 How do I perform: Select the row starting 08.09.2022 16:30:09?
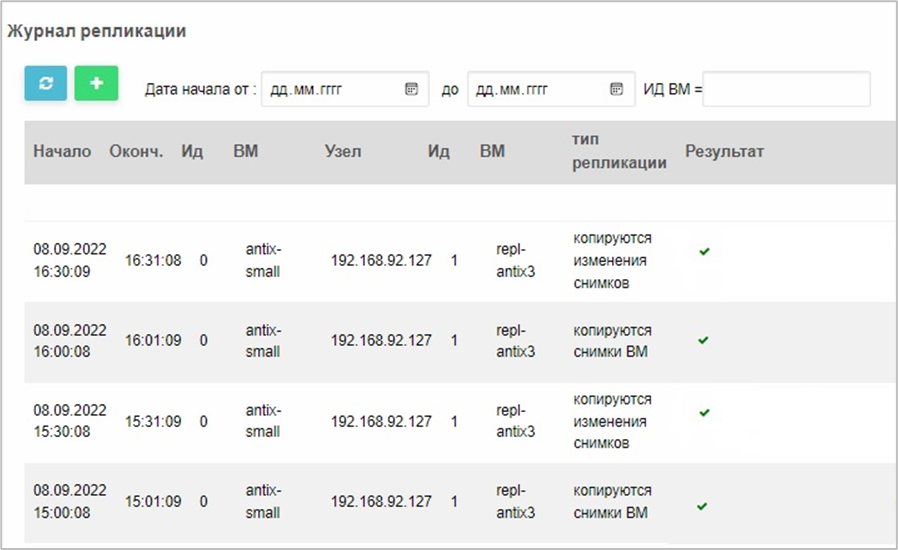460,261
